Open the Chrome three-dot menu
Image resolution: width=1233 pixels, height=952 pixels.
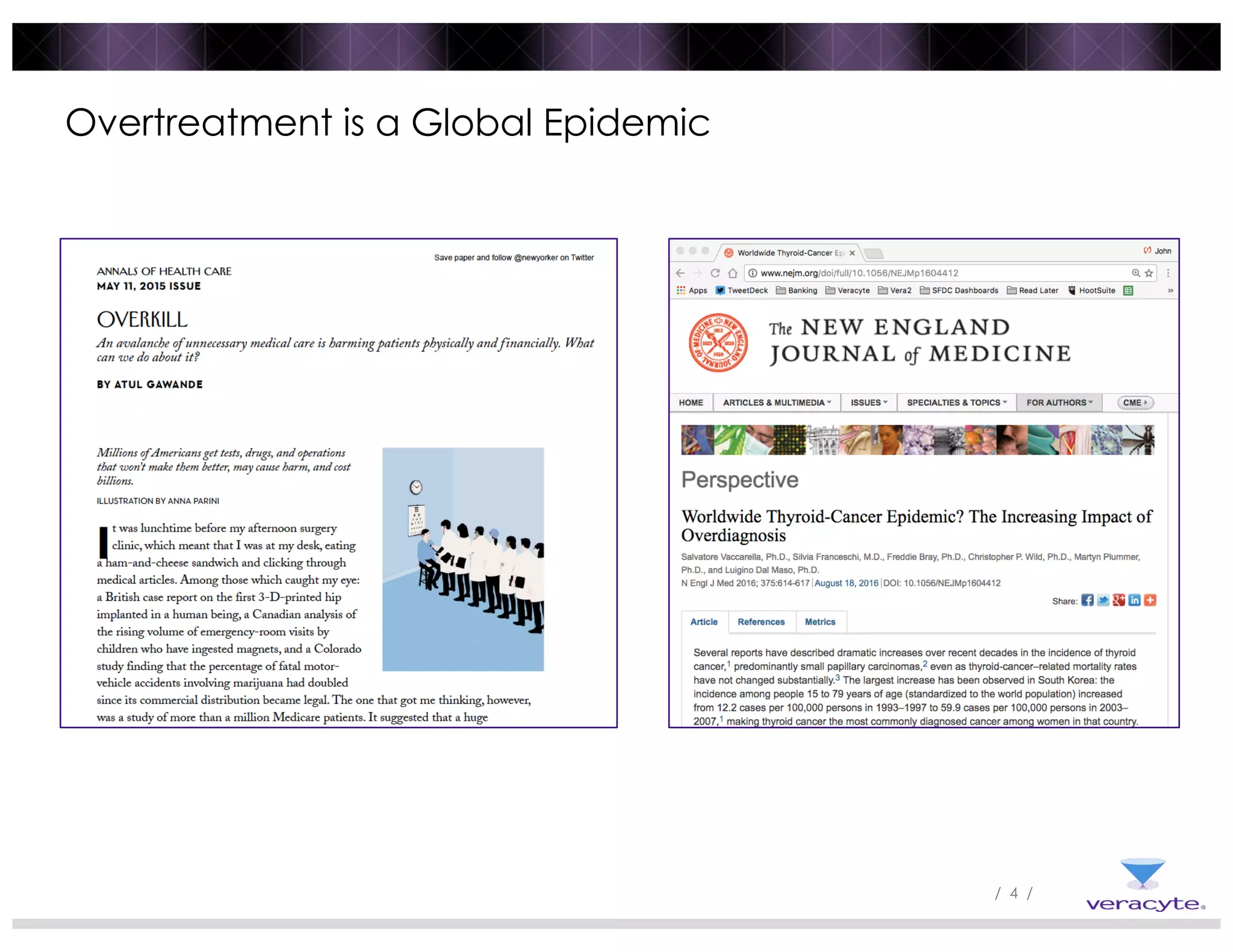1168,273
